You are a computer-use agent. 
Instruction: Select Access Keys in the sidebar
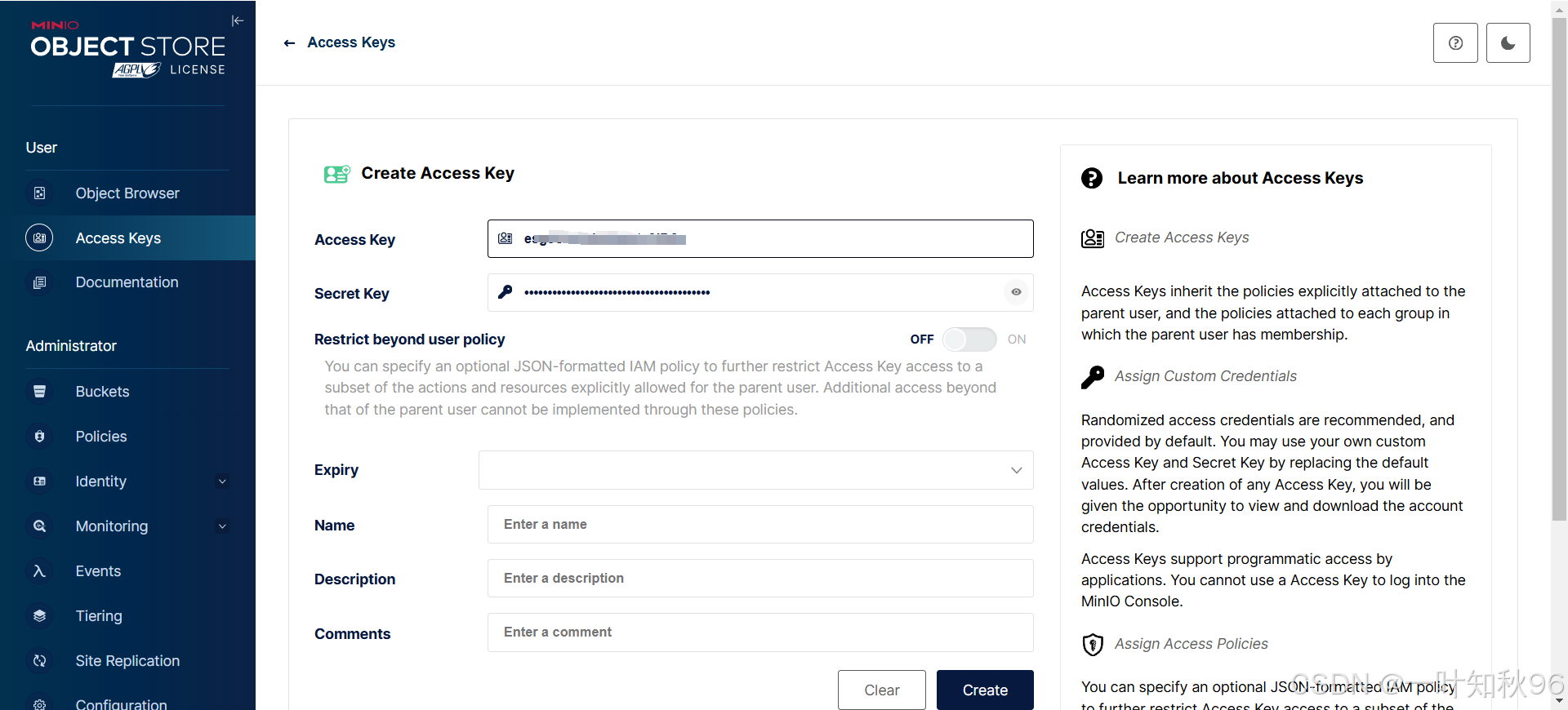127,237
